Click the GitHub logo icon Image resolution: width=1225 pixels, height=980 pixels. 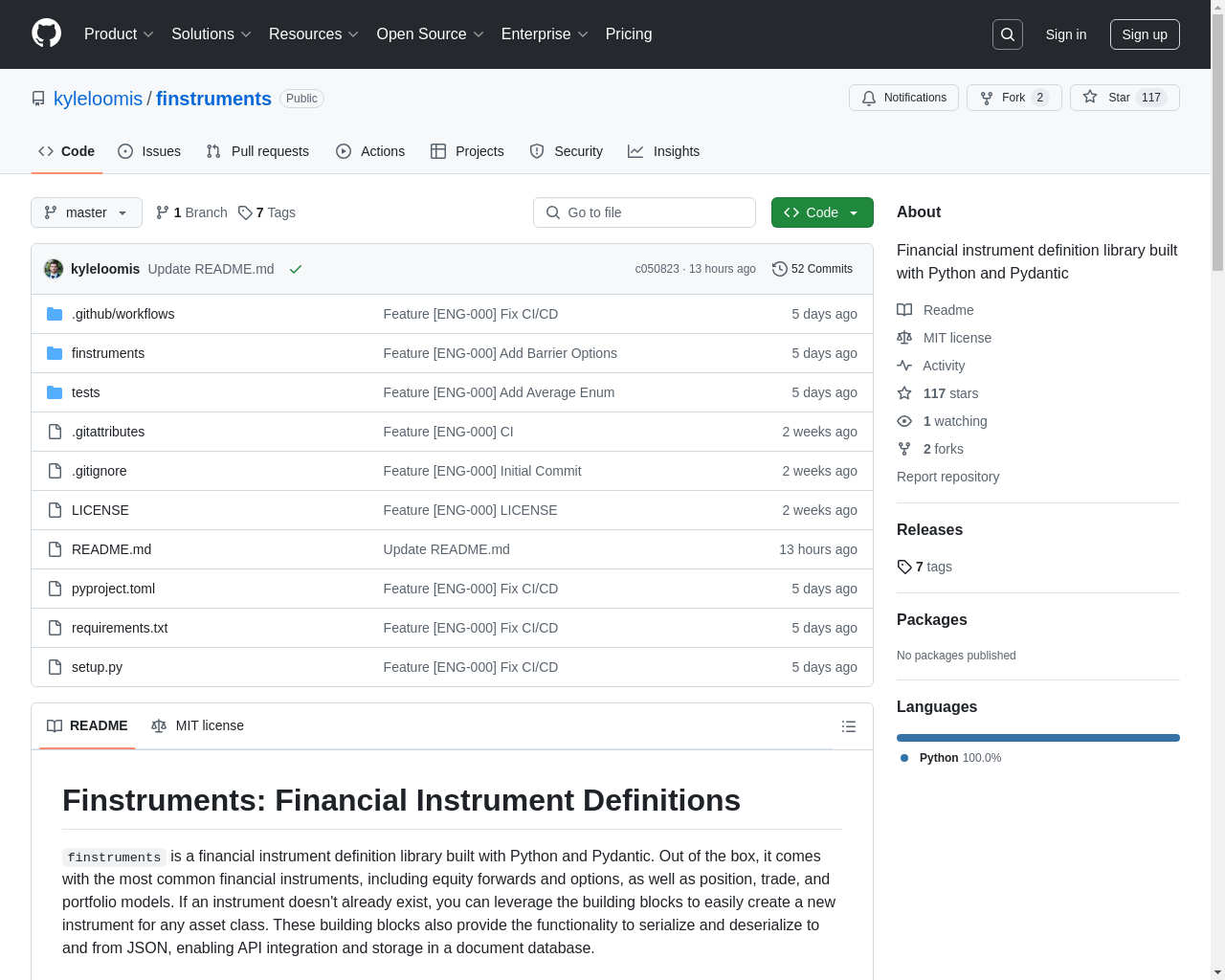pyautogui.click(x=46, y=33)
